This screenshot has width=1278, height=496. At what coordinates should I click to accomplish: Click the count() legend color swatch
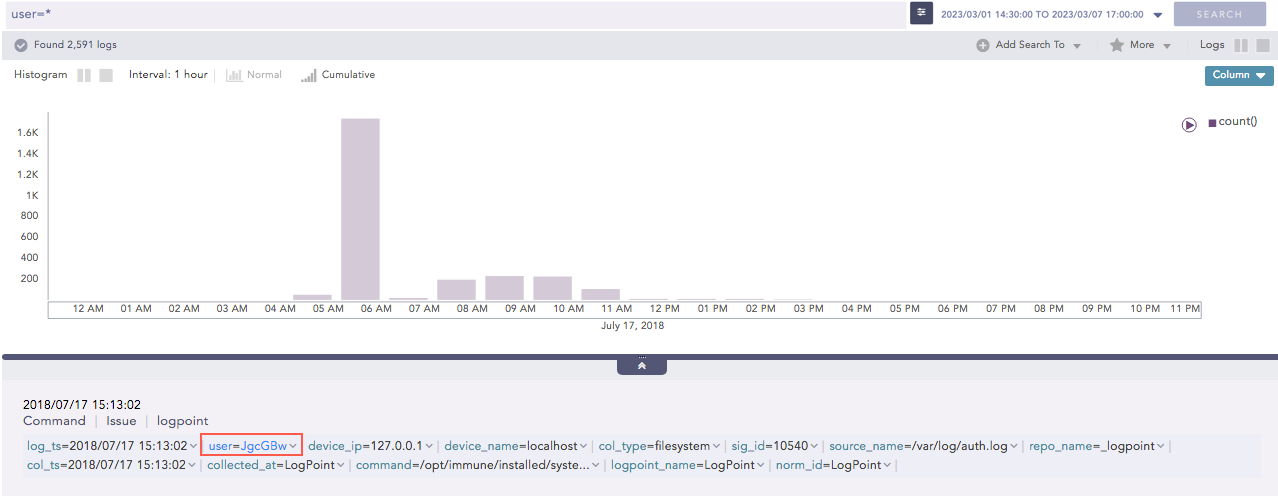point(1212,123)
